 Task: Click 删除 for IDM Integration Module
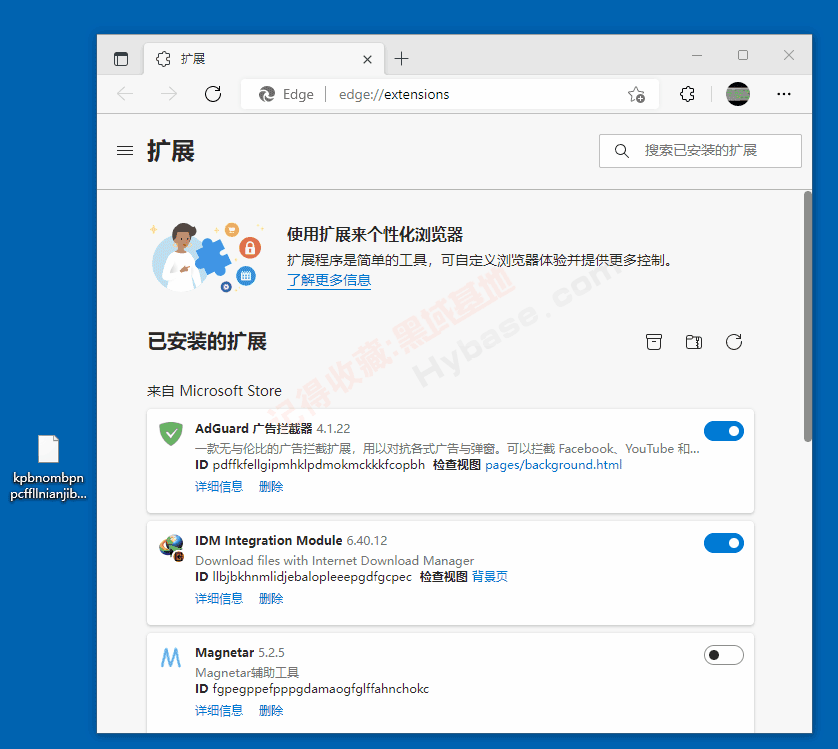(x=271, y=599)
